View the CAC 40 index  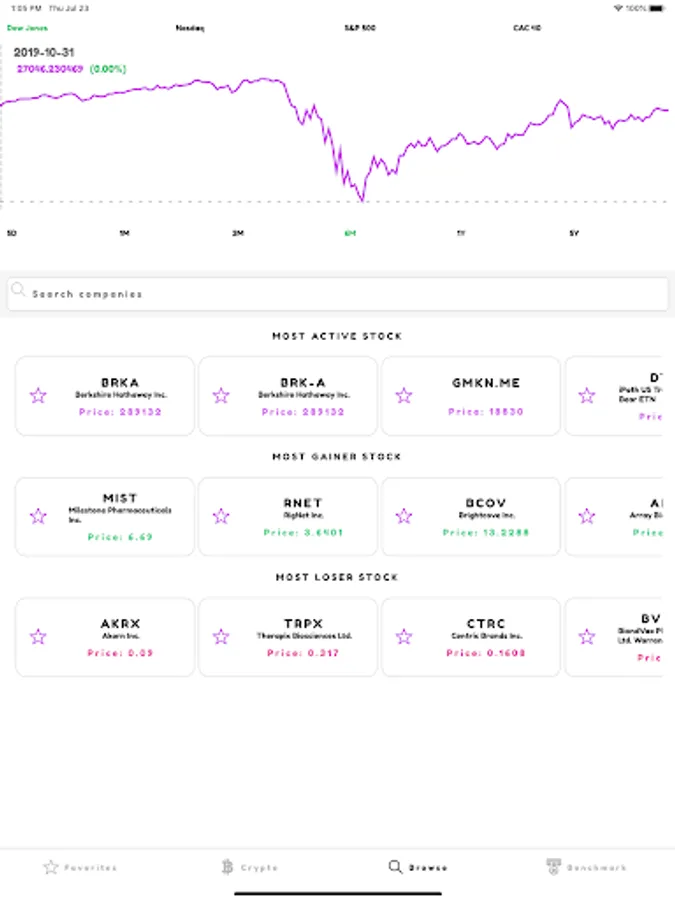(527, 28)
